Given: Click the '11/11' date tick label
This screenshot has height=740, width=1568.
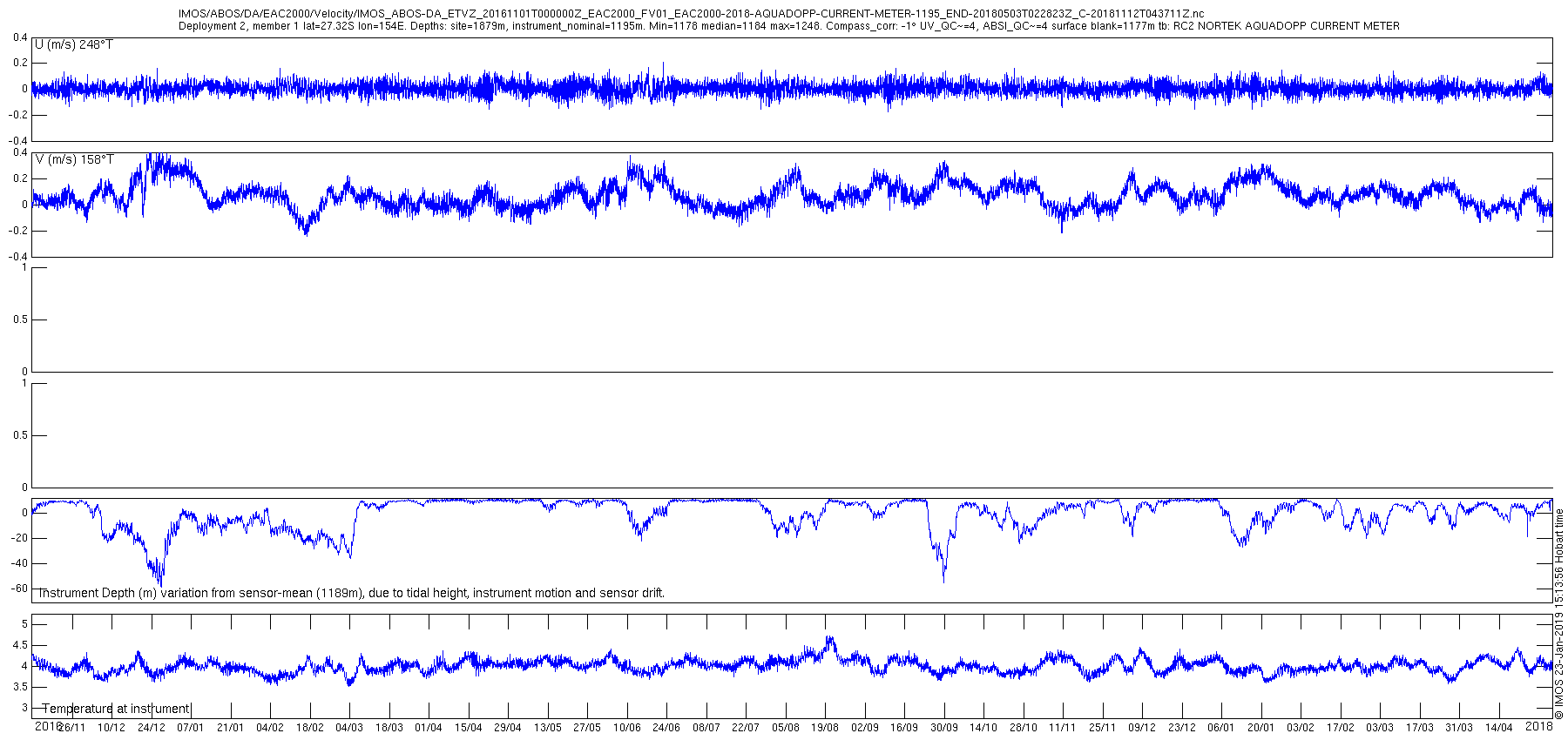Looking at the screenshot, I should pos(1063,728).
